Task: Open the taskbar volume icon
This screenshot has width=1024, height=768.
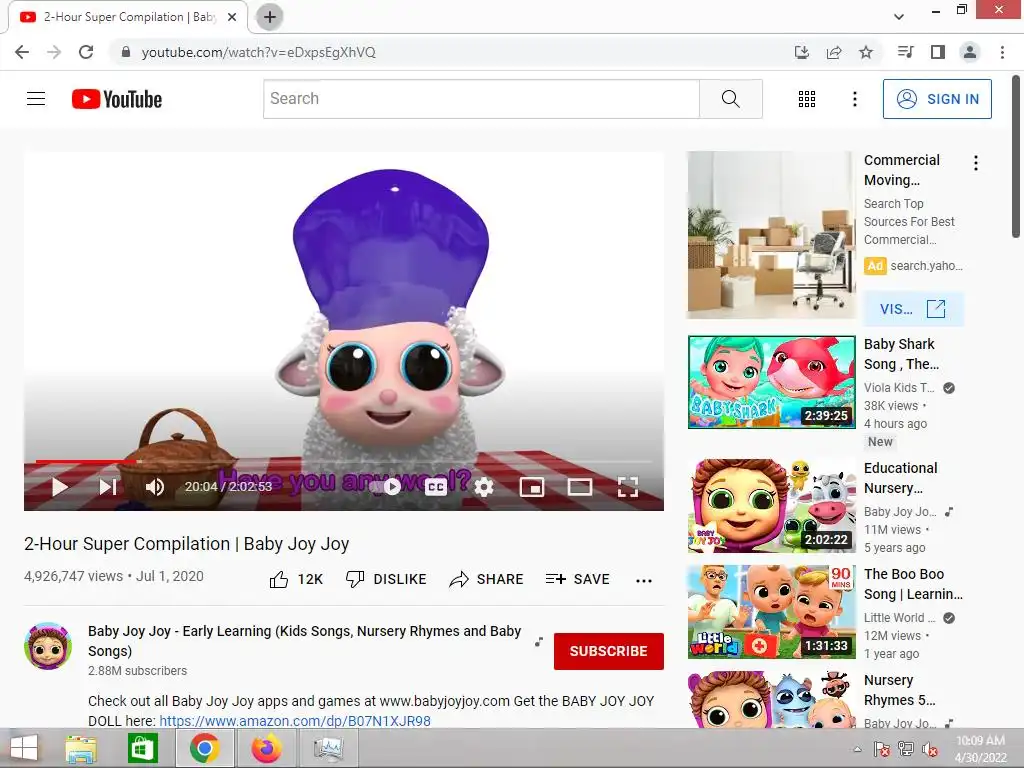Action: [x=930, y=749]
